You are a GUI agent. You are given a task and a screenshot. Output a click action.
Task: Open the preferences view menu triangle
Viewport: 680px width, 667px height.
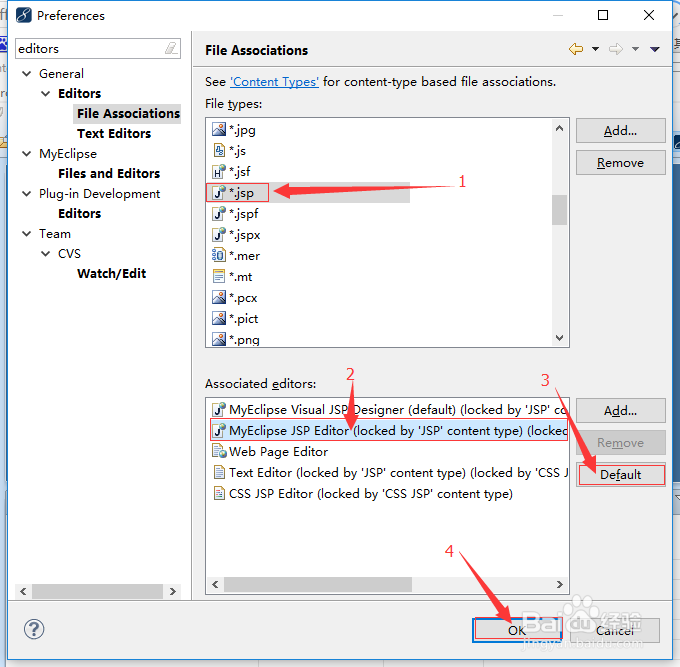click(655, 49)
